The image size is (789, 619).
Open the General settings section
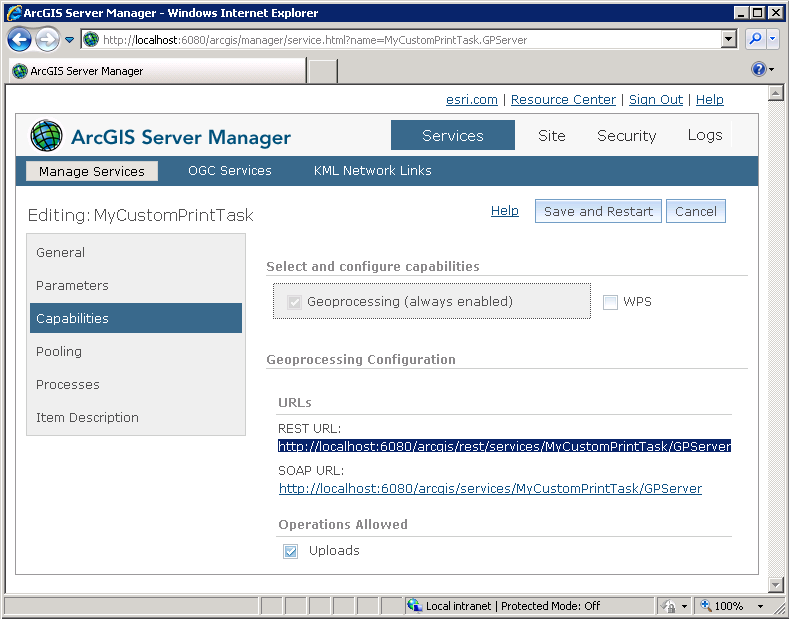tap(136, 252)
